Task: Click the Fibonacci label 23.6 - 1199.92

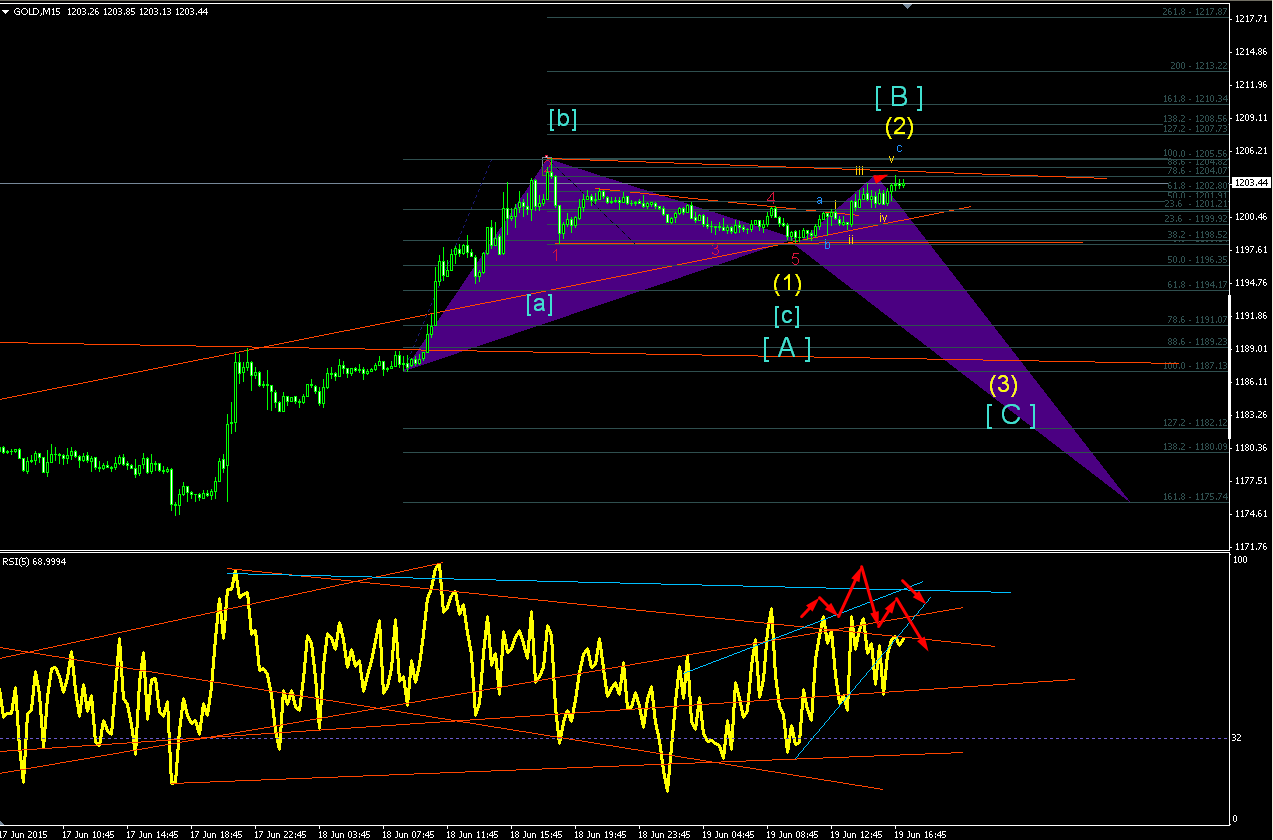Action: (1196, 218)
